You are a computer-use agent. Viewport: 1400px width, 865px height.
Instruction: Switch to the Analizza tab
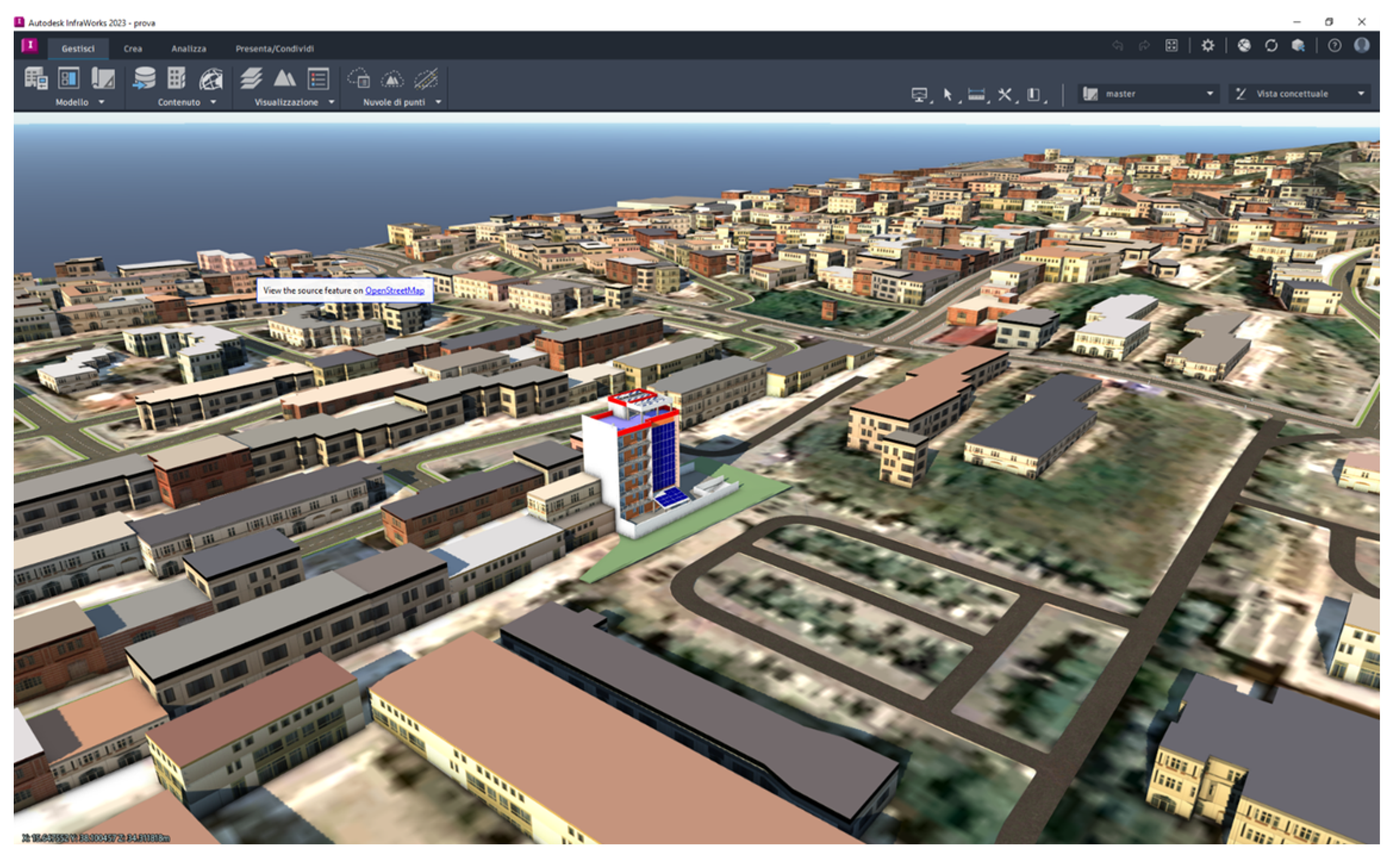[x=189, y=49]
